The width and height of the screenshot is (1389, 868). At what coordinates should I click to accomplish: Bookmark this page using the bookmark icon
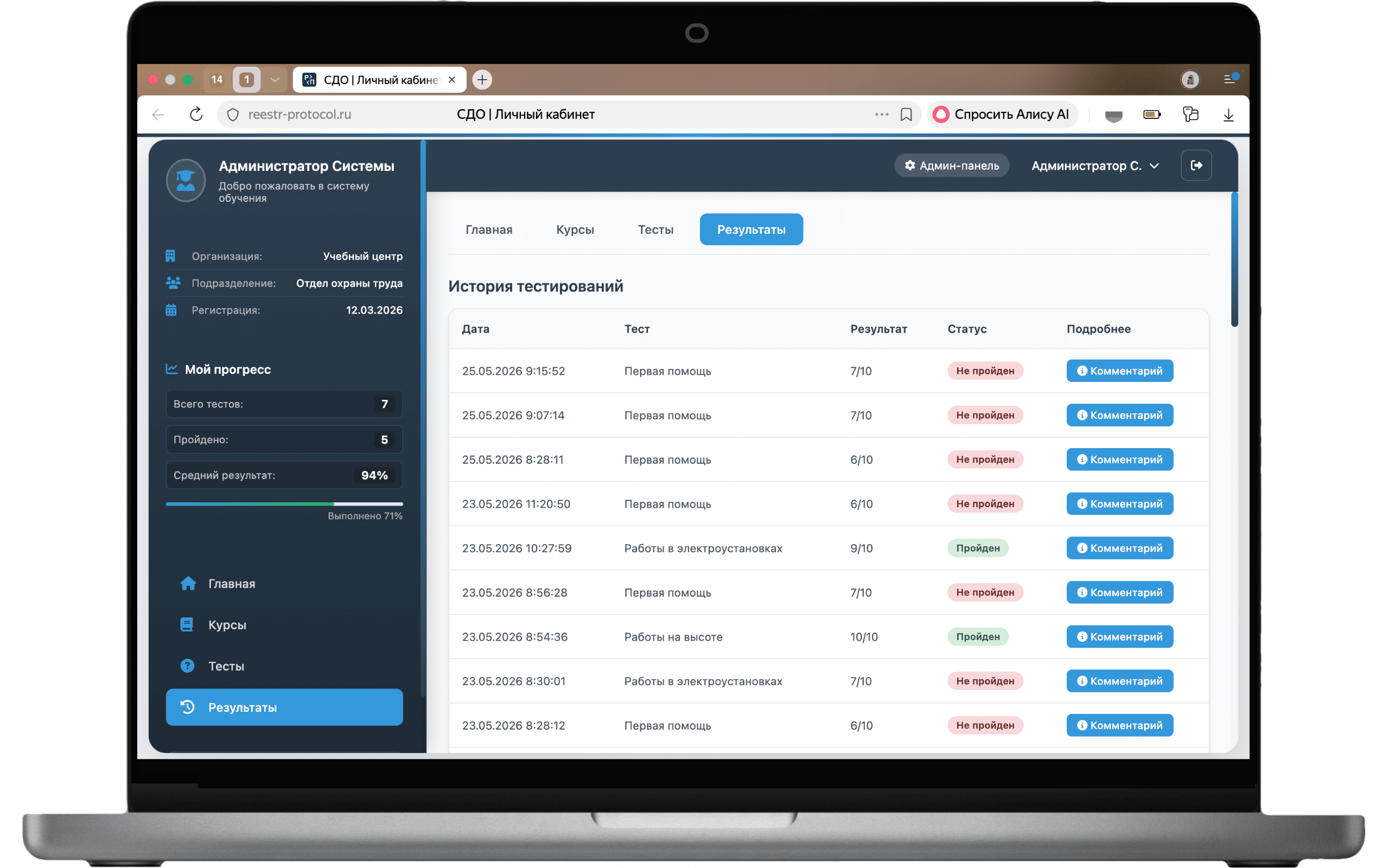(x=906, y=114)
